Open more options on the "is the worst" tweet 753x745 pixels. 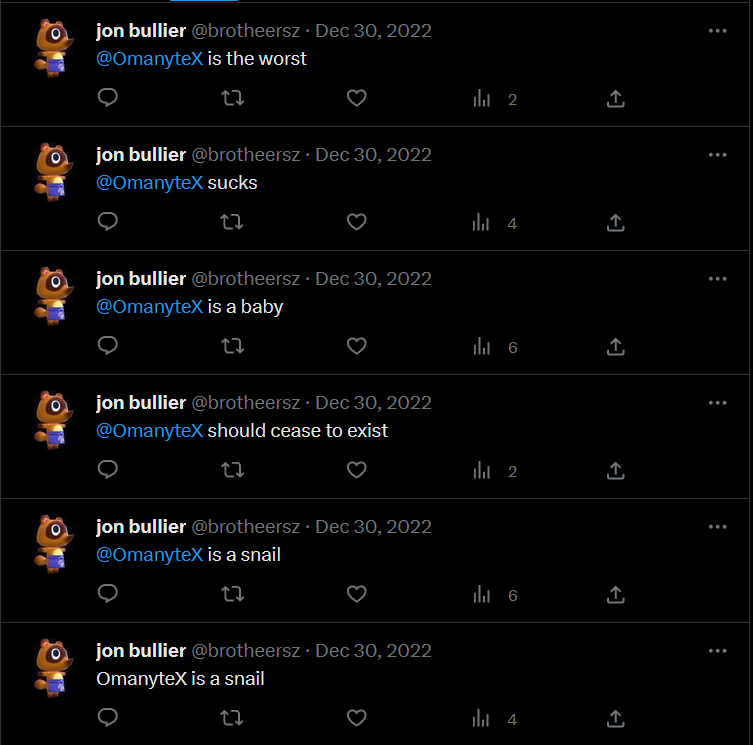[717, 31]
